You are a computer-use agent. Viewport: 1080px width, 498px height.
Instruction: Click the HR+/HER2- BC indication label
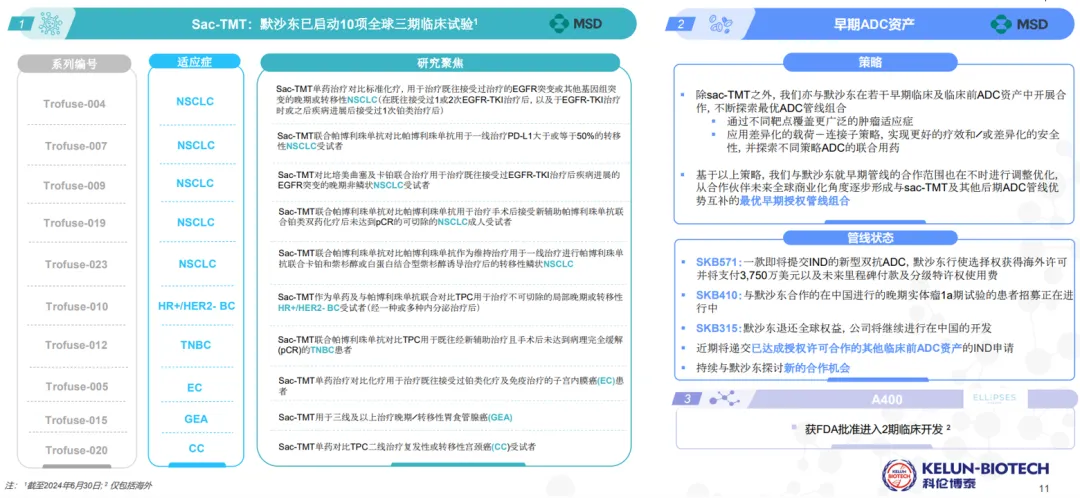click(x=196, y=305)
